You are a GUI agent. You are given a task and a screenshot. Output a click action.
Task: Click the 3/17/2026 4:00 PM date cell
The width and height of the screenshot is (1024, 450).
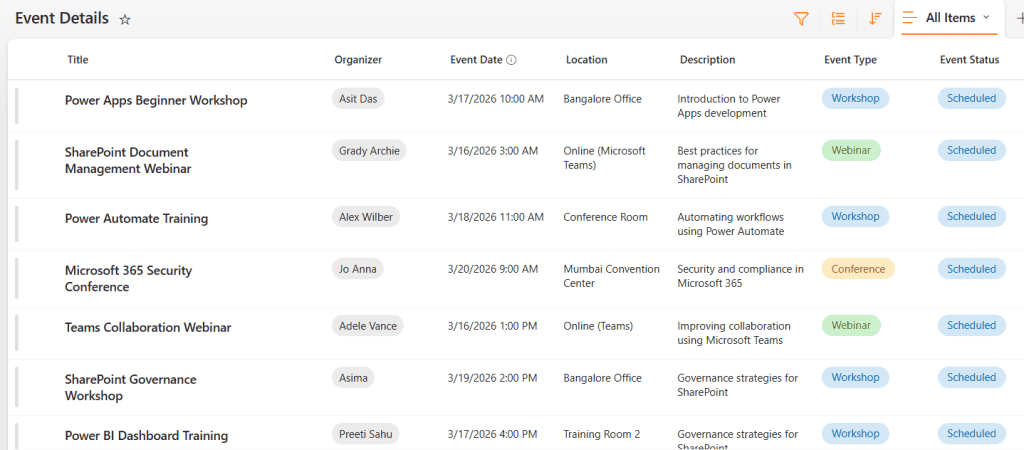pos(493,434)
